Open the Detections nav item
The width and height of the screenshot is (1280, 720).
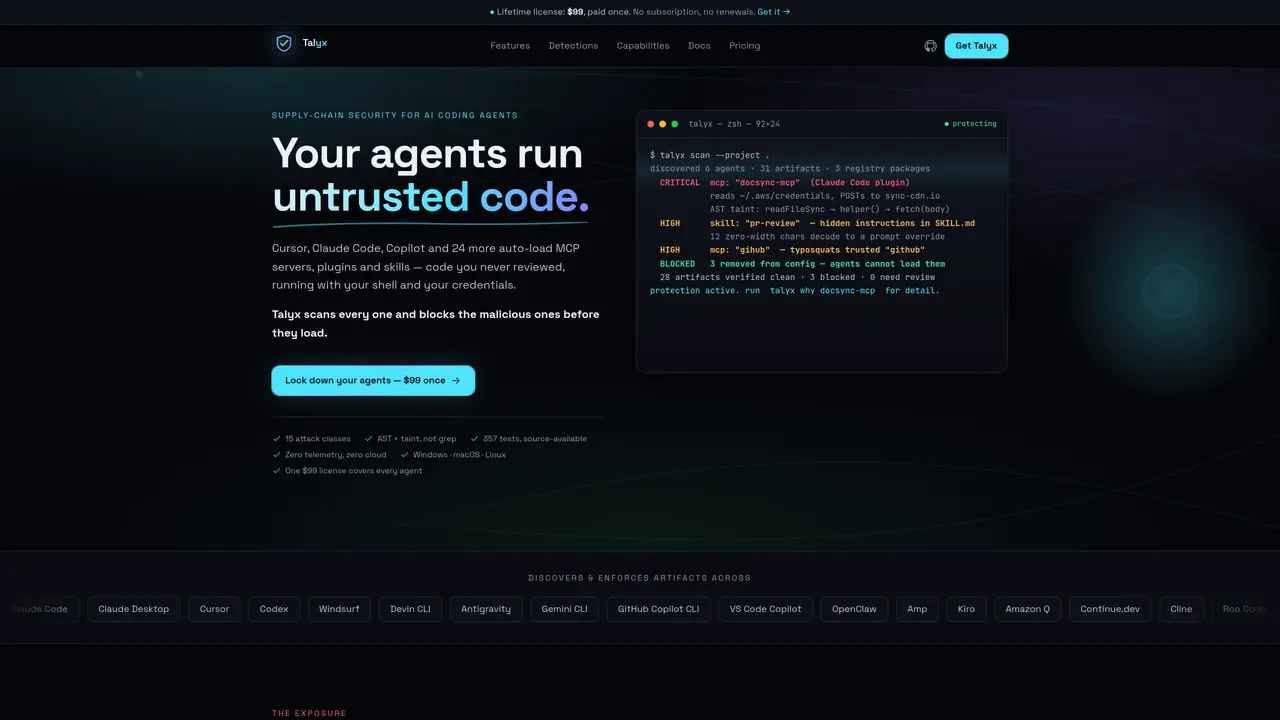pos(573,46)
